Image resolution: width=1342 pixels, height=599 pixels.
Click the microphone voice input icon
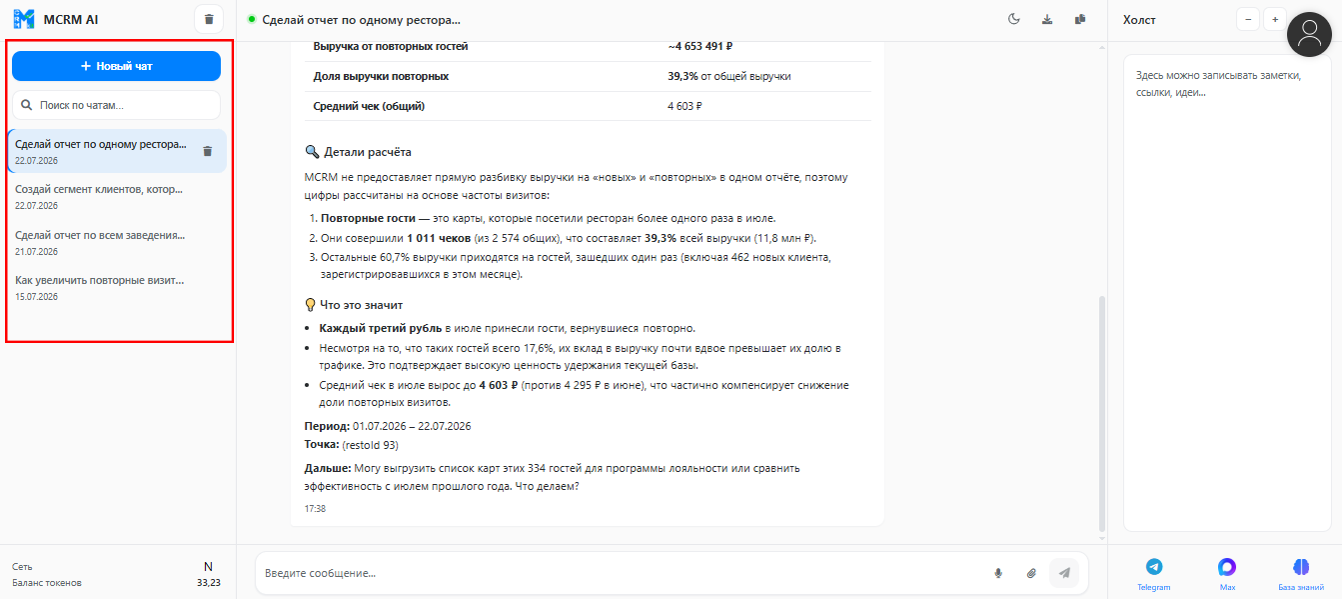tap(998, 573)
